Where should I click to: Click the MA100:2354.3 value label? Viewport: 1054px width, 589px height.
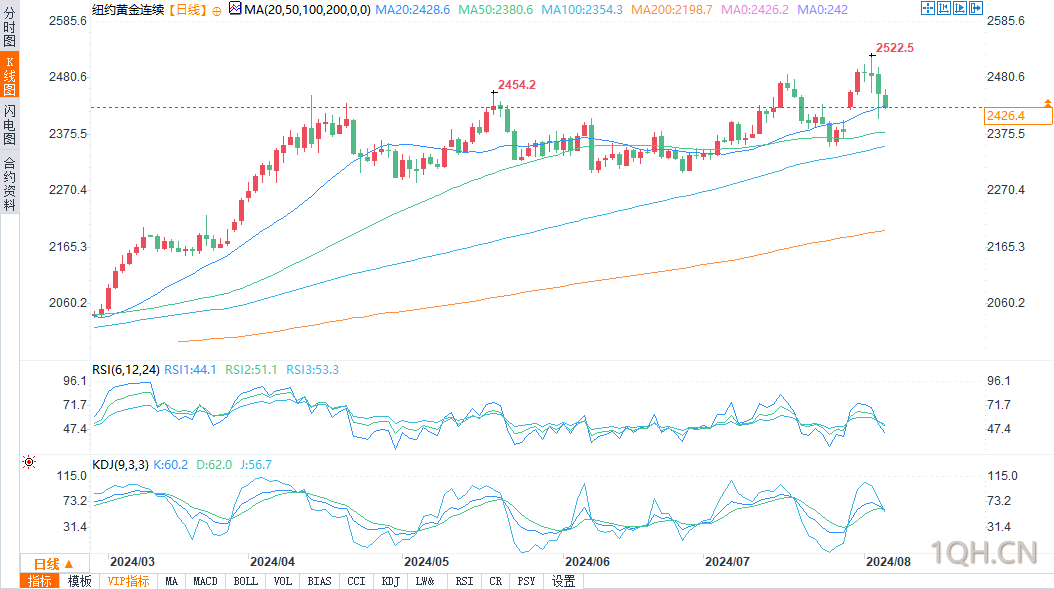(x=582, y=9)
